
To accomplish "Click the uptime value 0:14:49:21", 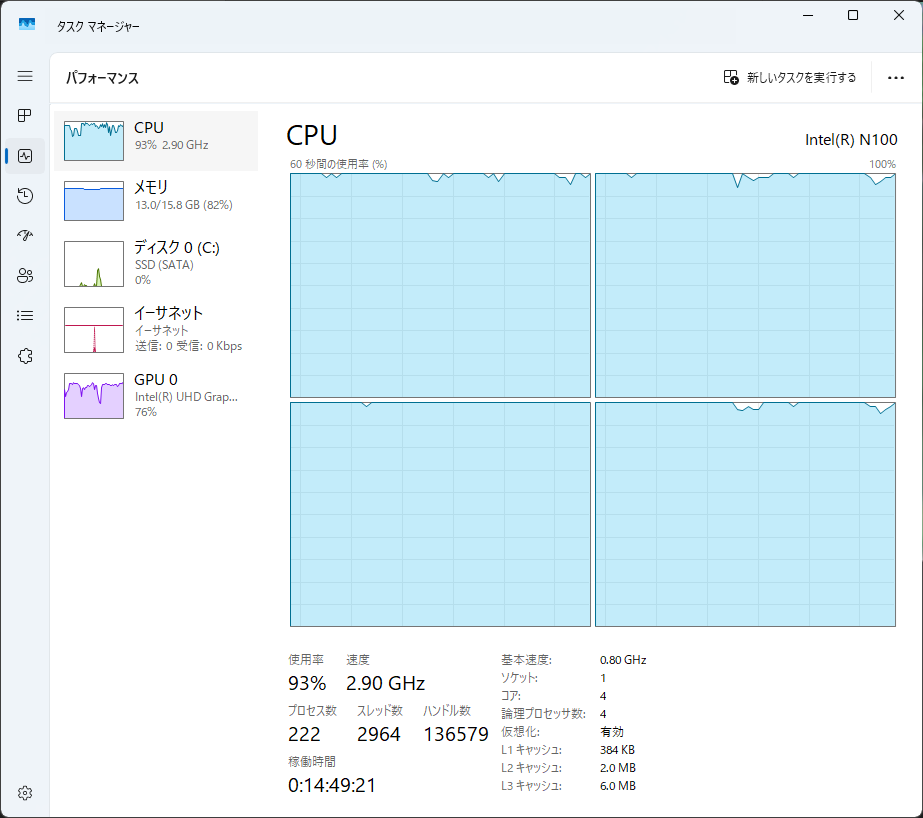I will [332, 785].
